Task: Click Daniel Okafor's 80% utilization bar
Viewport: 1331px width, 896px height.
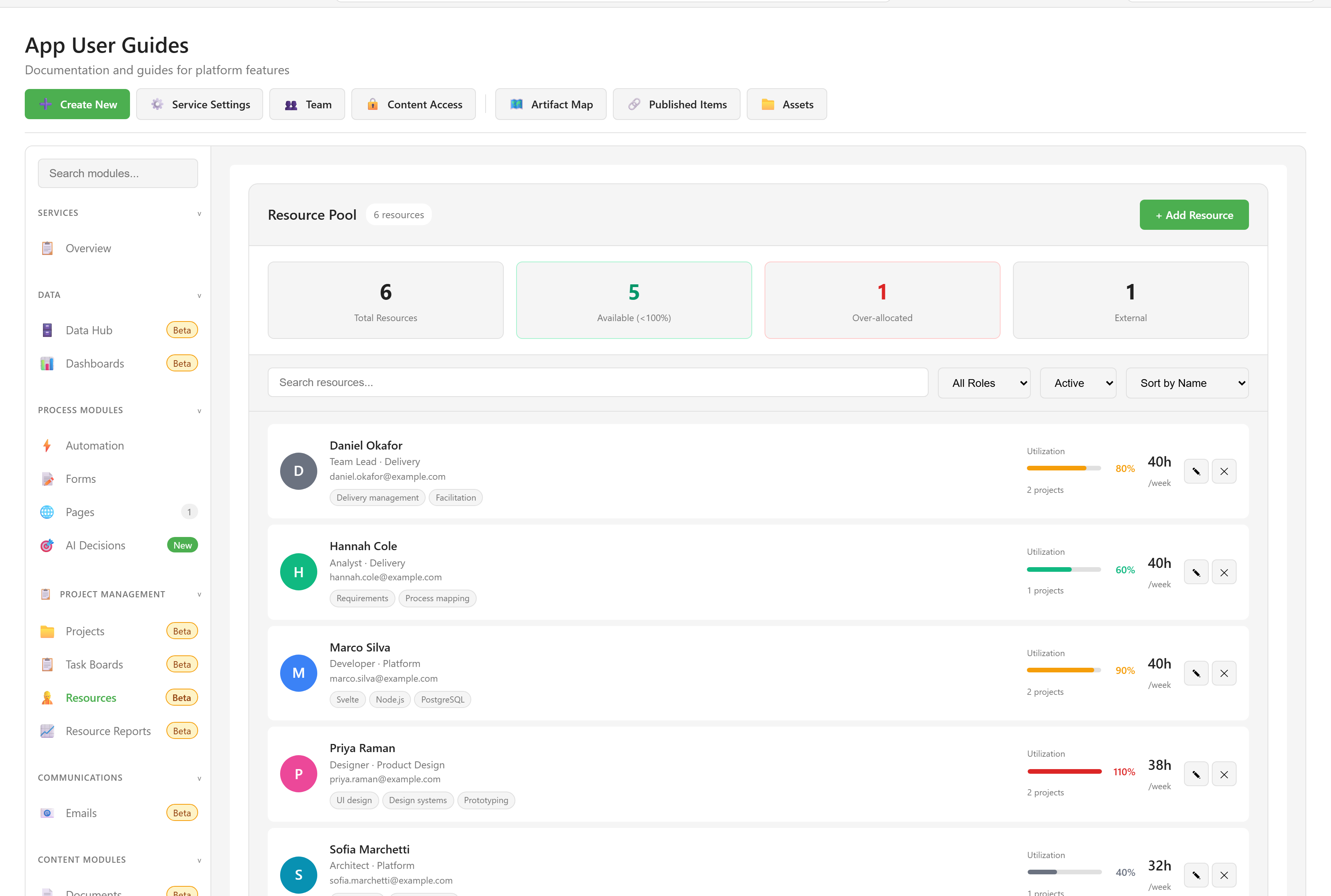Action: point(1064,468)
